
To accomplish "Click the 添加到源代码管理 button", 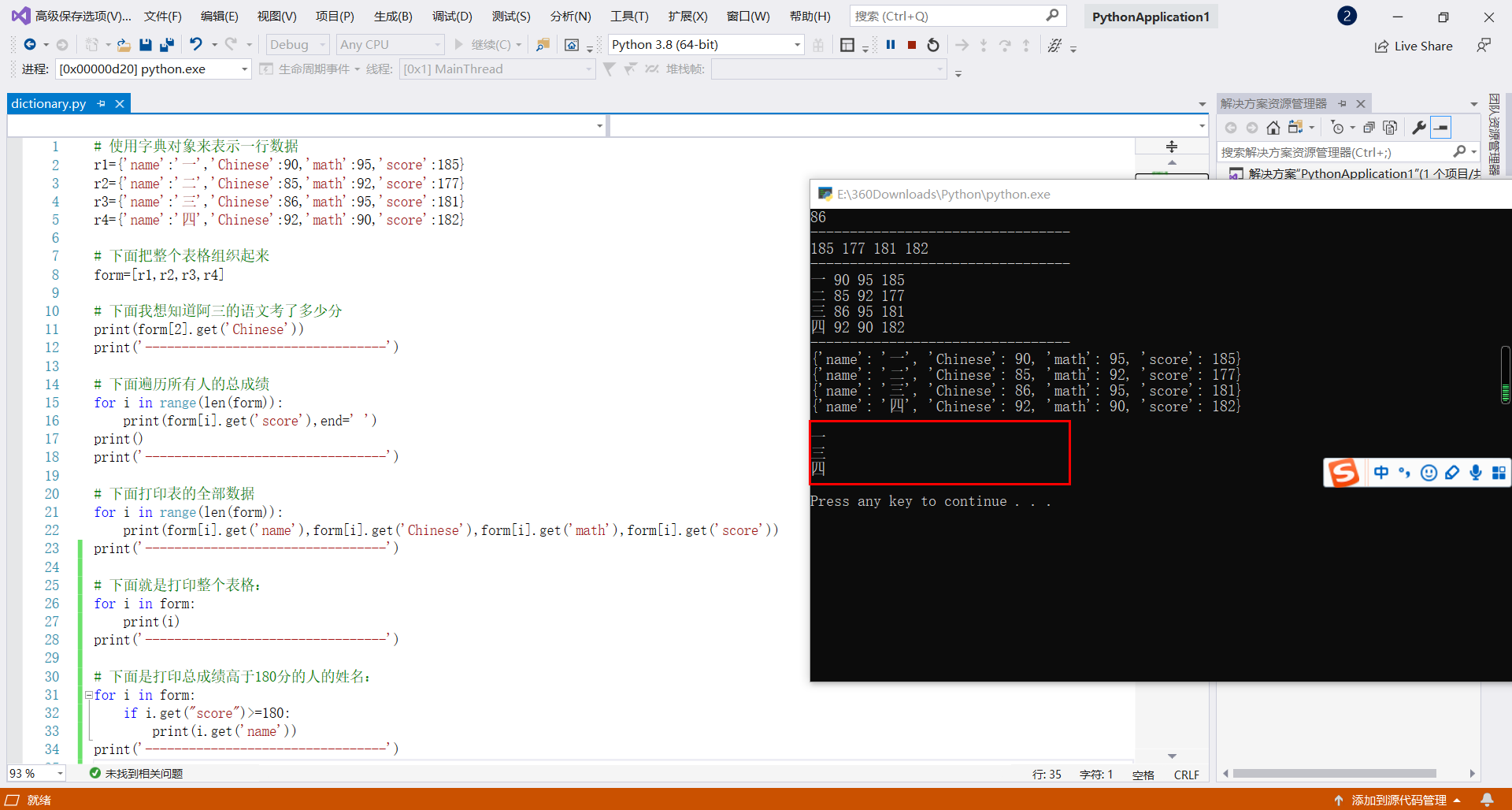I will (x=1398, y=800).
